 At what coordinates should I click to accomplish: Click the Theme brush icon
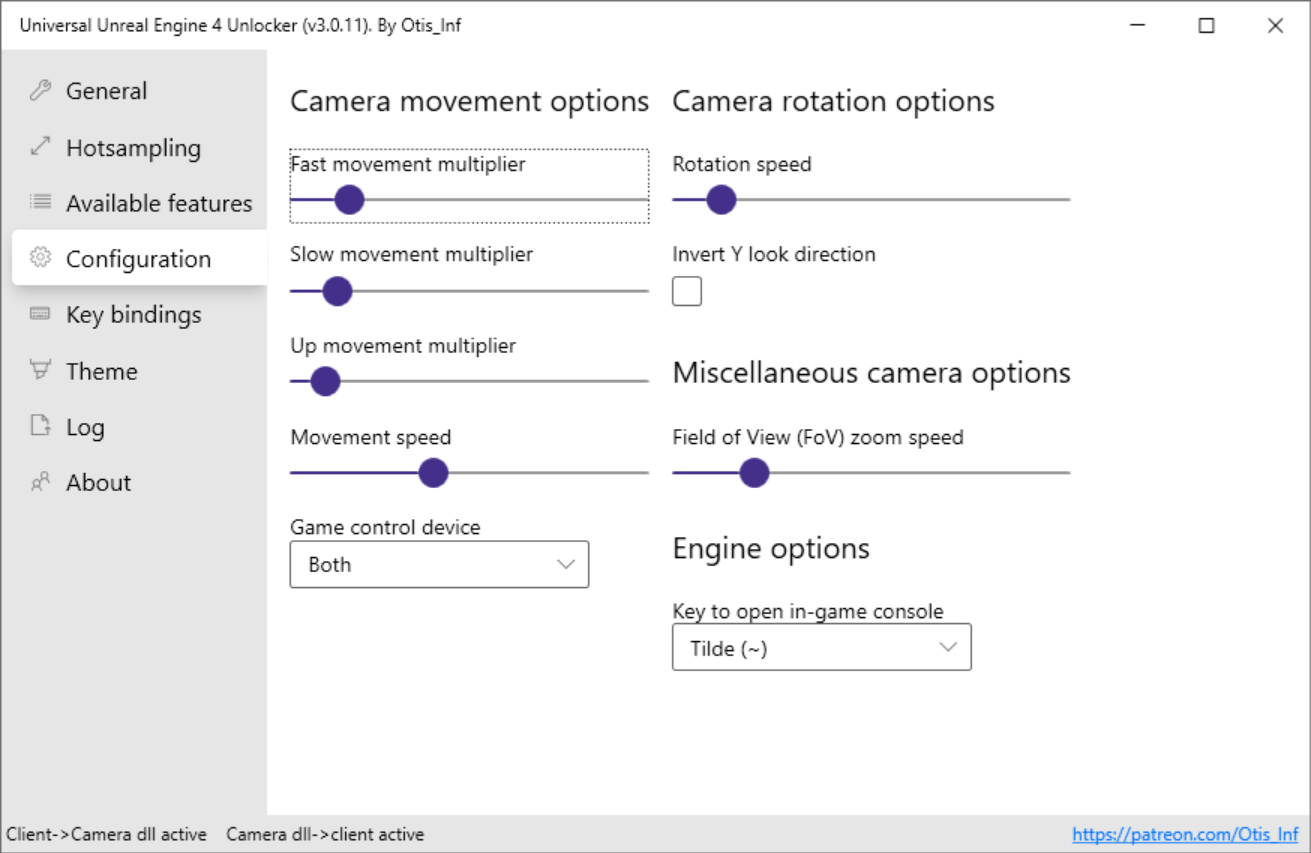[x=40, y=370]
